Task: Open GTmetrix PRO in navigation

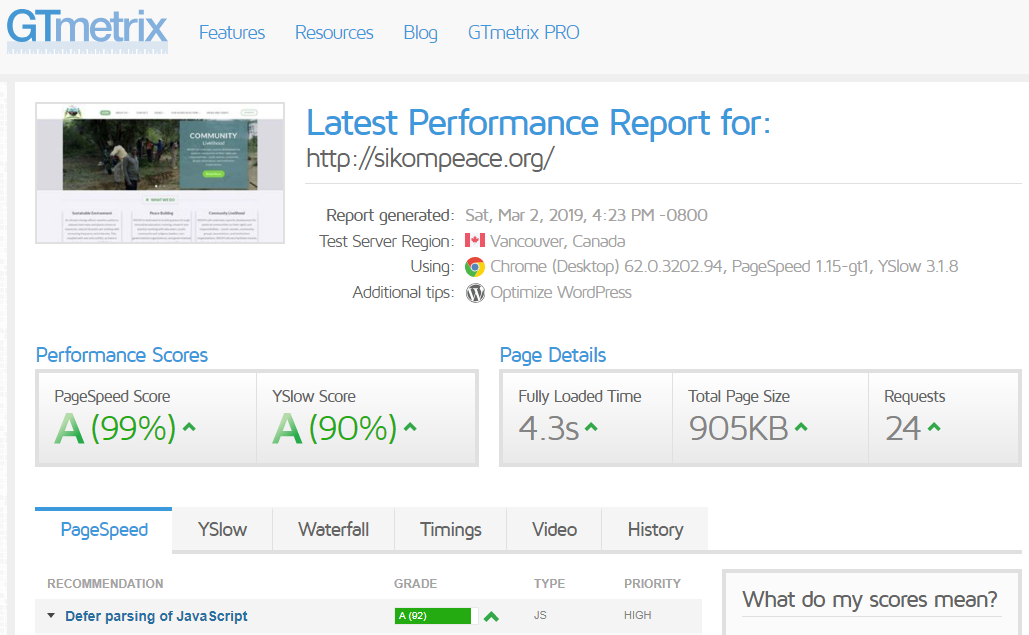Action: (523, 33)
